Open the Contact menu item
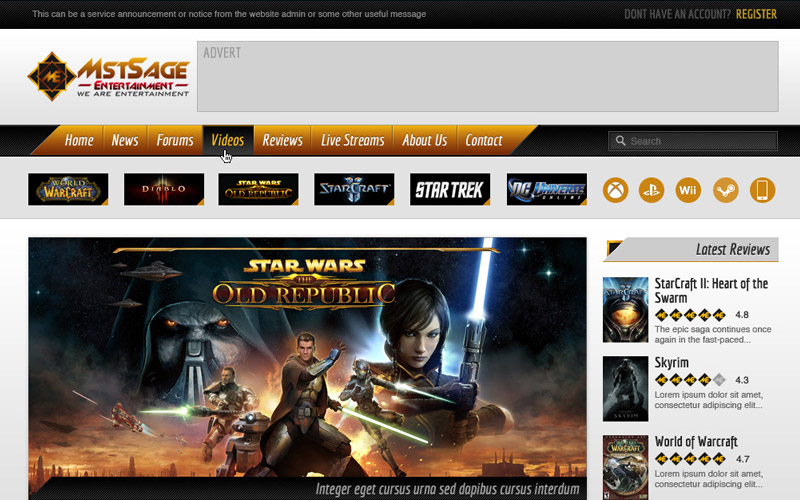Image resolution: width=800 pixels, height=500 pixels. click(484, 140)
